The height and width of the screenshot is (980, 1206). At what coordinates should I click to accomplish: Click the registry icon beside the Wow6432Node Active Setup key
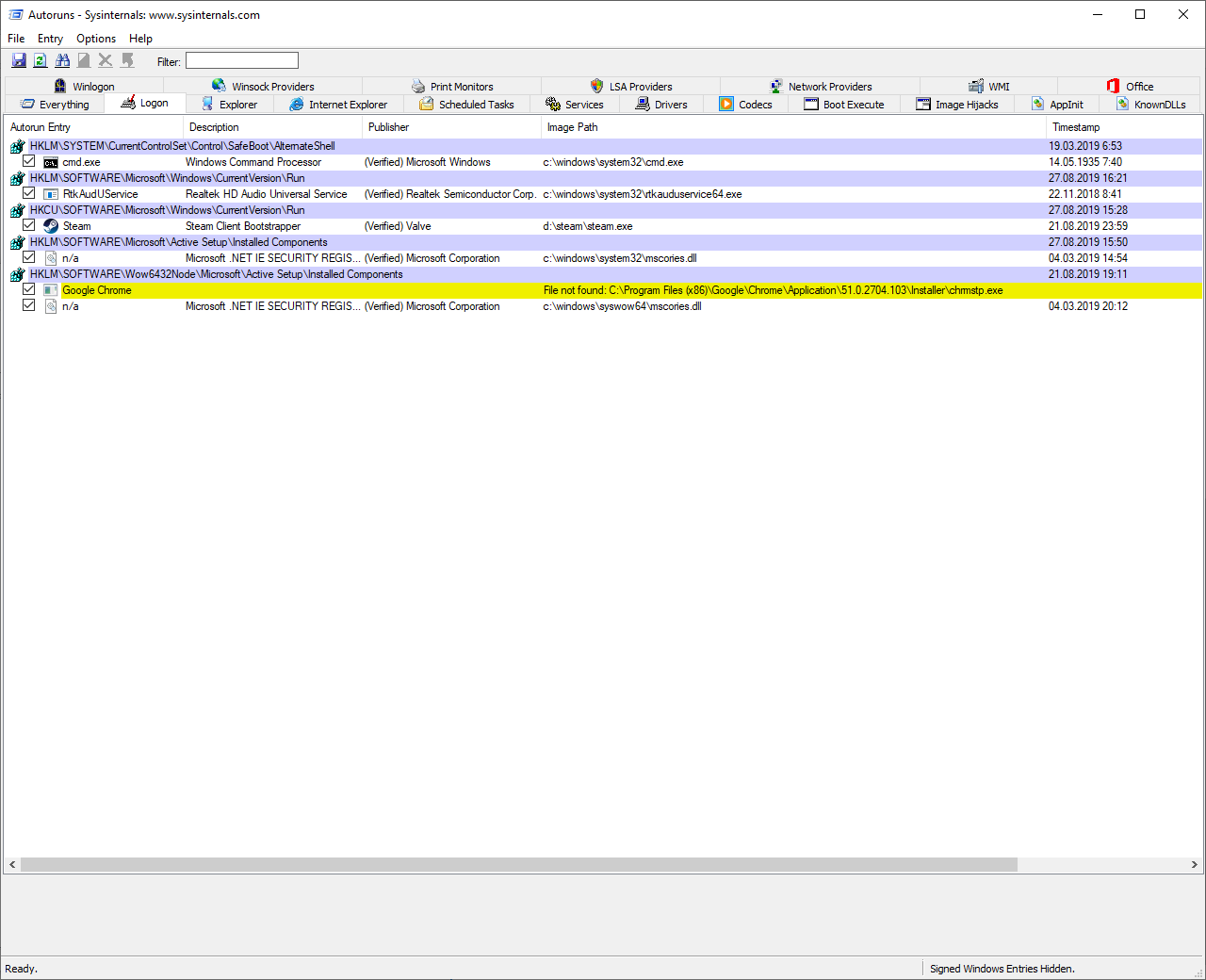point(17,274)
